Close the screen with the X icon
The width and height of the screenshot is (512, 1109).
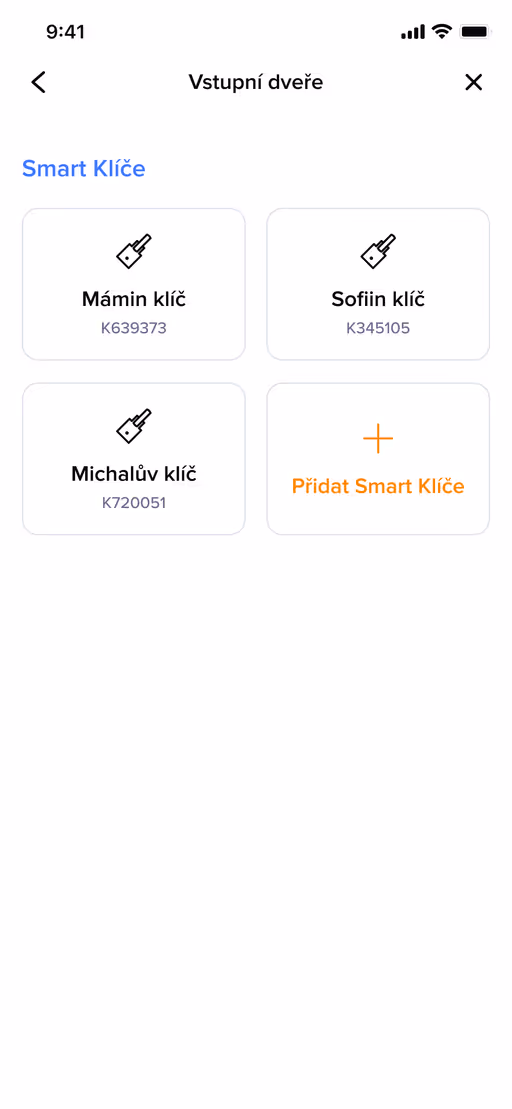[473, 83]
